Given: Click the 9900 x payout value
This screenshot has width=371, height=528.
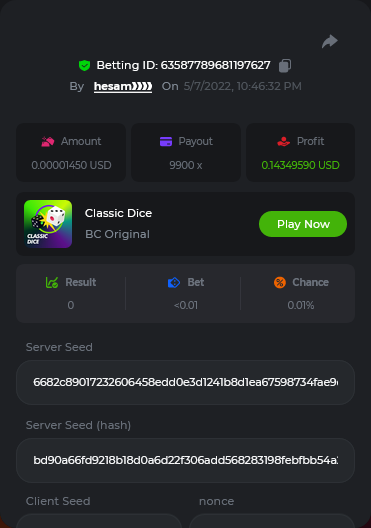Looking at the screenshot, I should 186,165.
